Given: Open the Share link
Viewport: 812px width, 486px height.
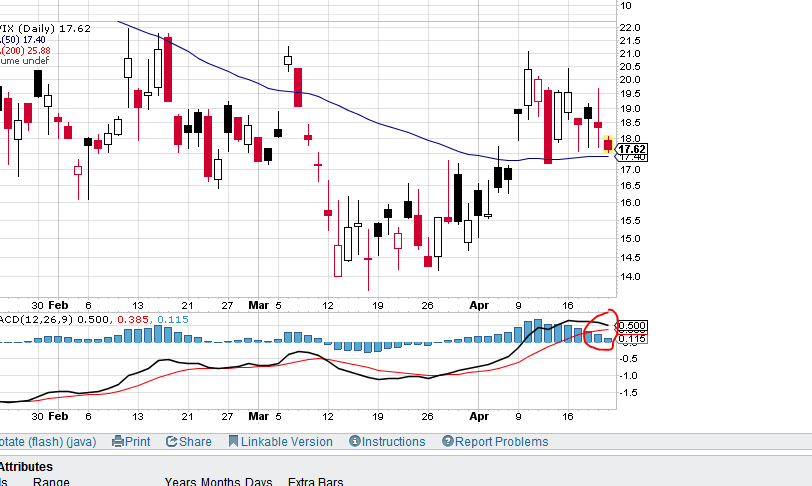Looking at the screenshot, I should point(195,441).
